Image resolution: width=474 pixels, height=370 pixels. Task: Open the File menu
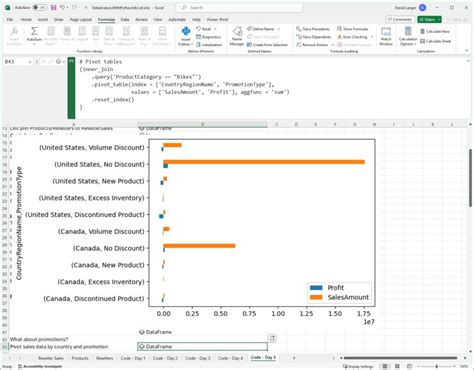coord(10,20)
